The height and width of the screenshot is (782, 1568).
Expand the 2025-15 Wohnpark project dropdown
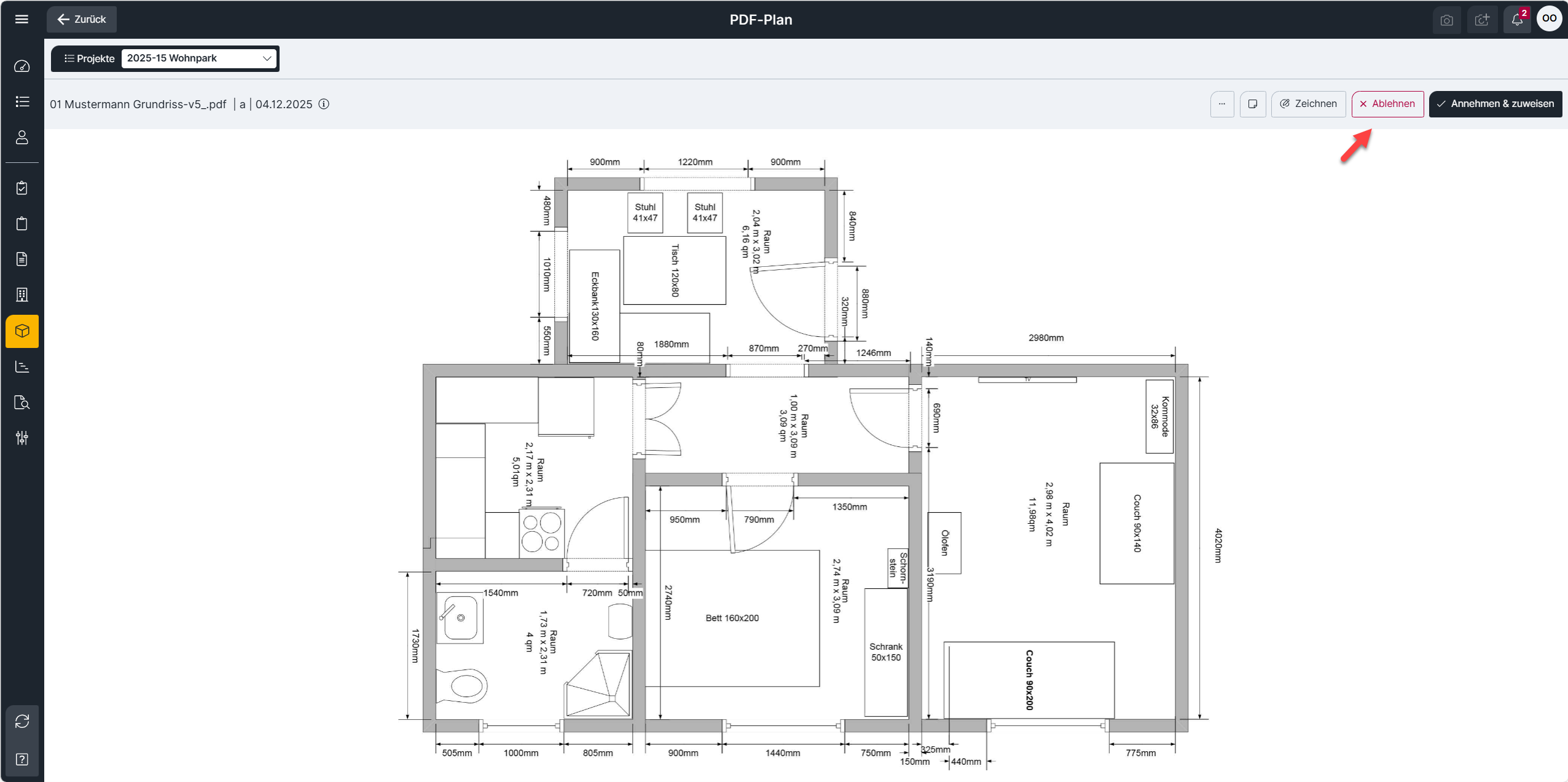(198, 58)
